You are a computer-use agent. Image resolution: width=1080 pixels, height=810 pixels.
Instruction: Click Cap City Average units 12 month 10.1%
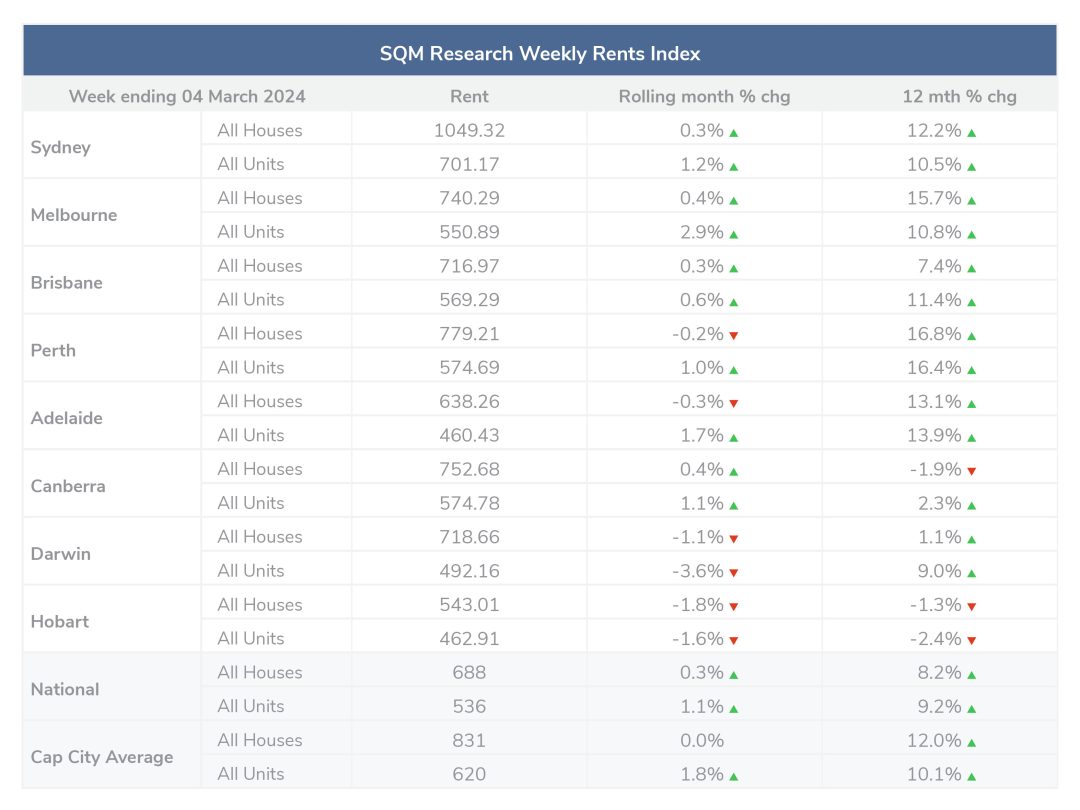click(934, 774)
